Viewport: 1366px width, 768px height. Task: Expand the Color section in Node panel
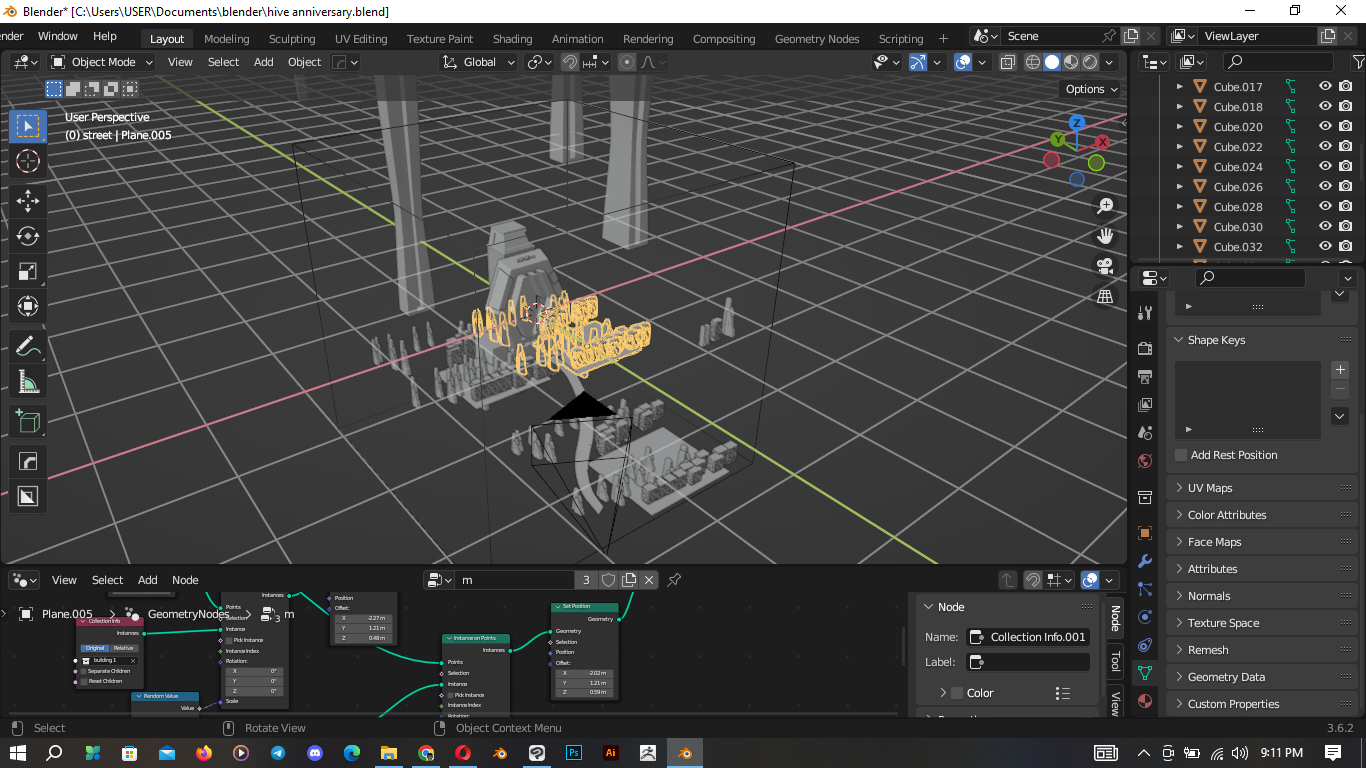pos(943,693)
